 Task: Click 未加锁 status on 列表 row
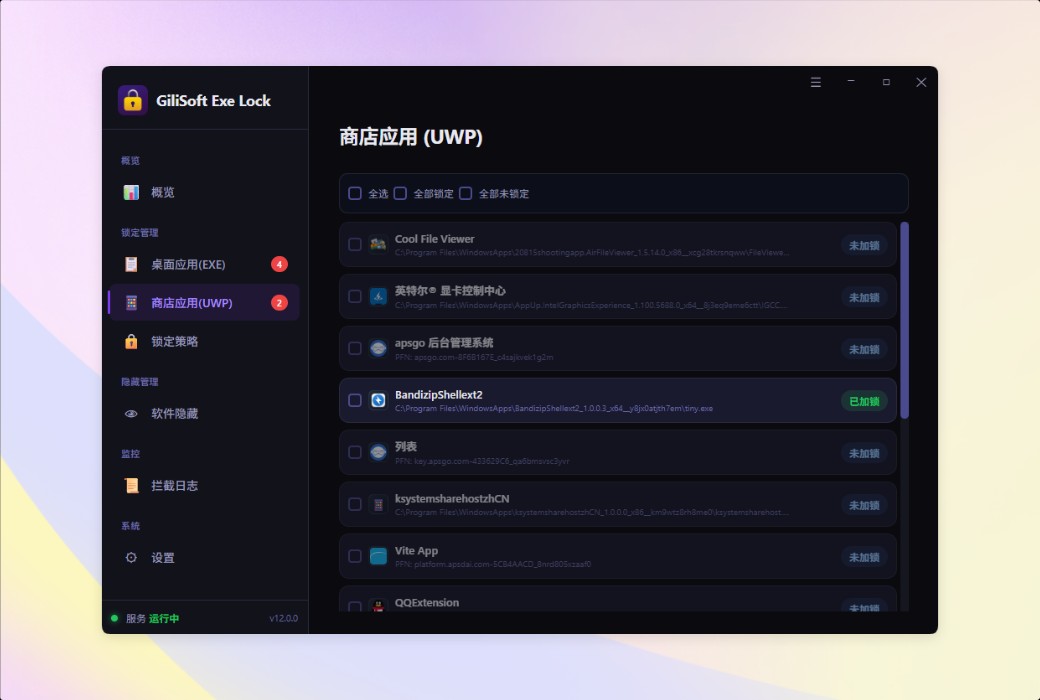[x=864, y=453]
